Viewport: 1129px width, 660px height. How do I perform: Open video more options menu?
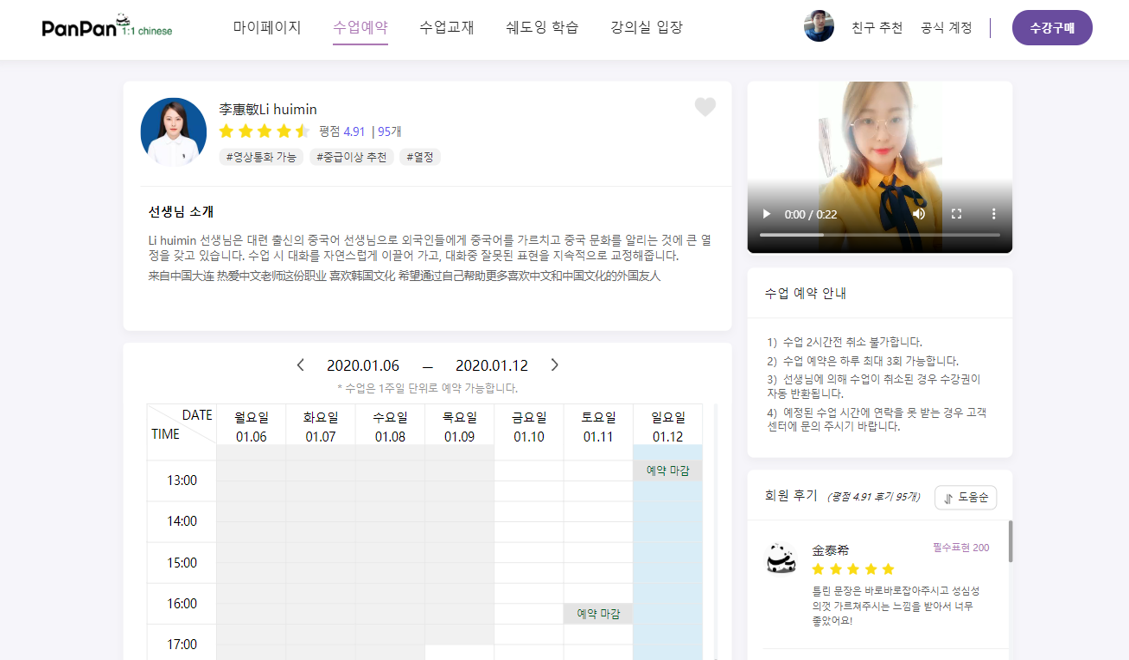pyautogui.click(x=994, y=214)
